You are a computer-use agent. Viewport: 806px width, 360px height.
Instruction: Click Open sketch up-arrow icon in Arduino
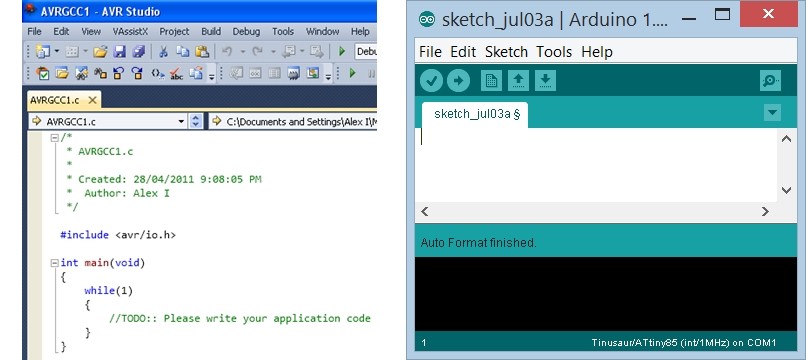(518, 81)
